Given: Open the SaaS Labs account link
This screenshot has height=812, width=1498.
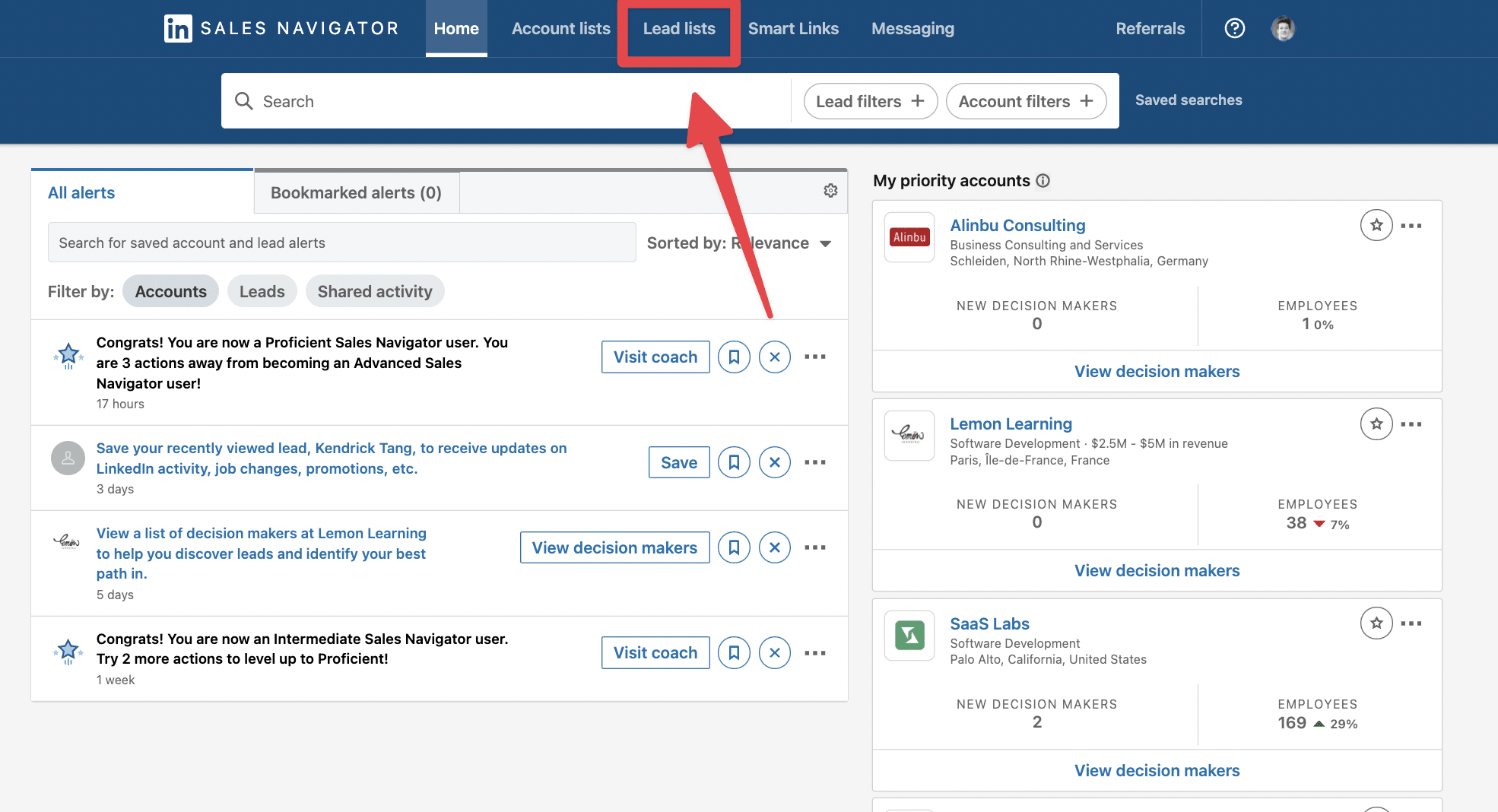Looking at the screenshot, I should [x=989, y=624].
